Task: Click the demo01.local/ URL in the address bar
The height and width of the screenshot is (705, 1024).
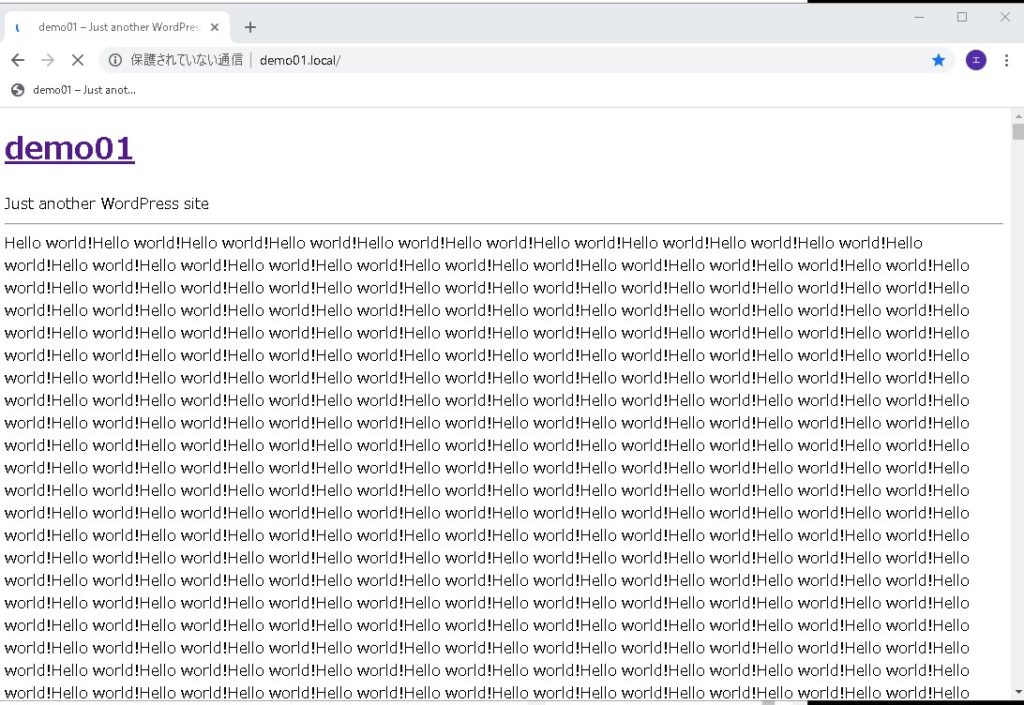Action: 300,60
